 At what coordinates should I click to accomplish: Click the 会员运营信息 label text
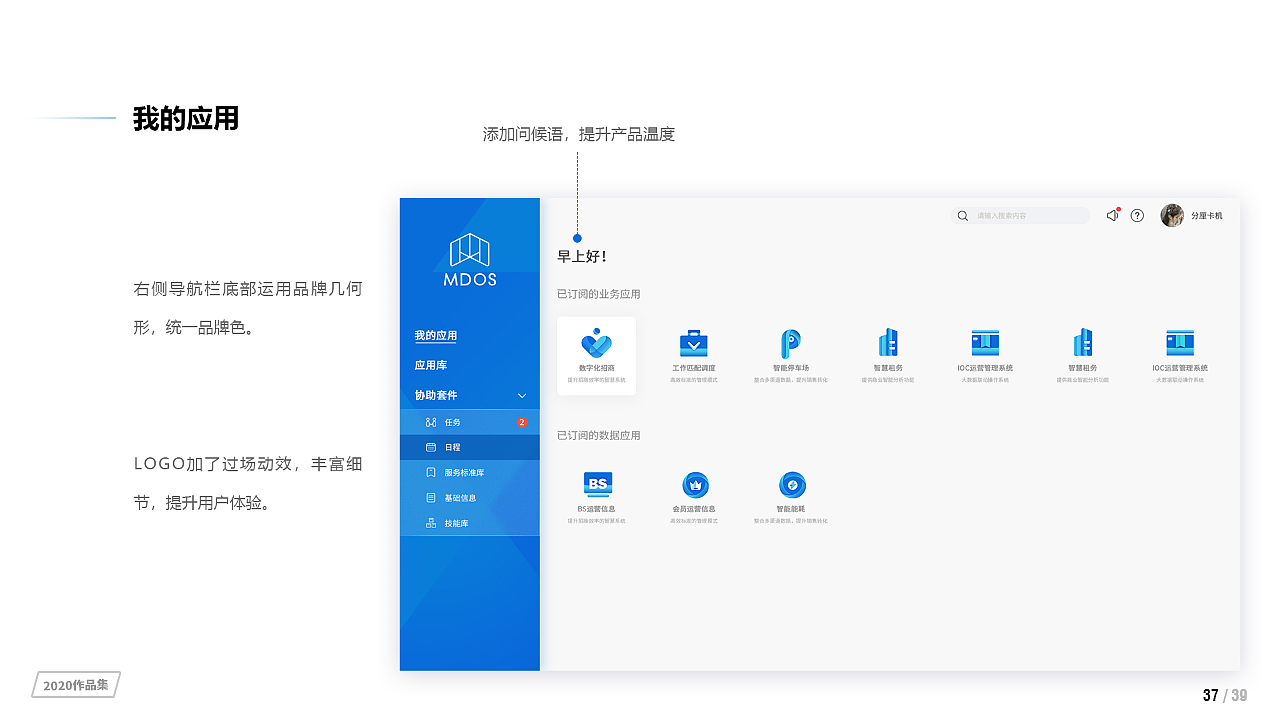[x=694, y=509]
